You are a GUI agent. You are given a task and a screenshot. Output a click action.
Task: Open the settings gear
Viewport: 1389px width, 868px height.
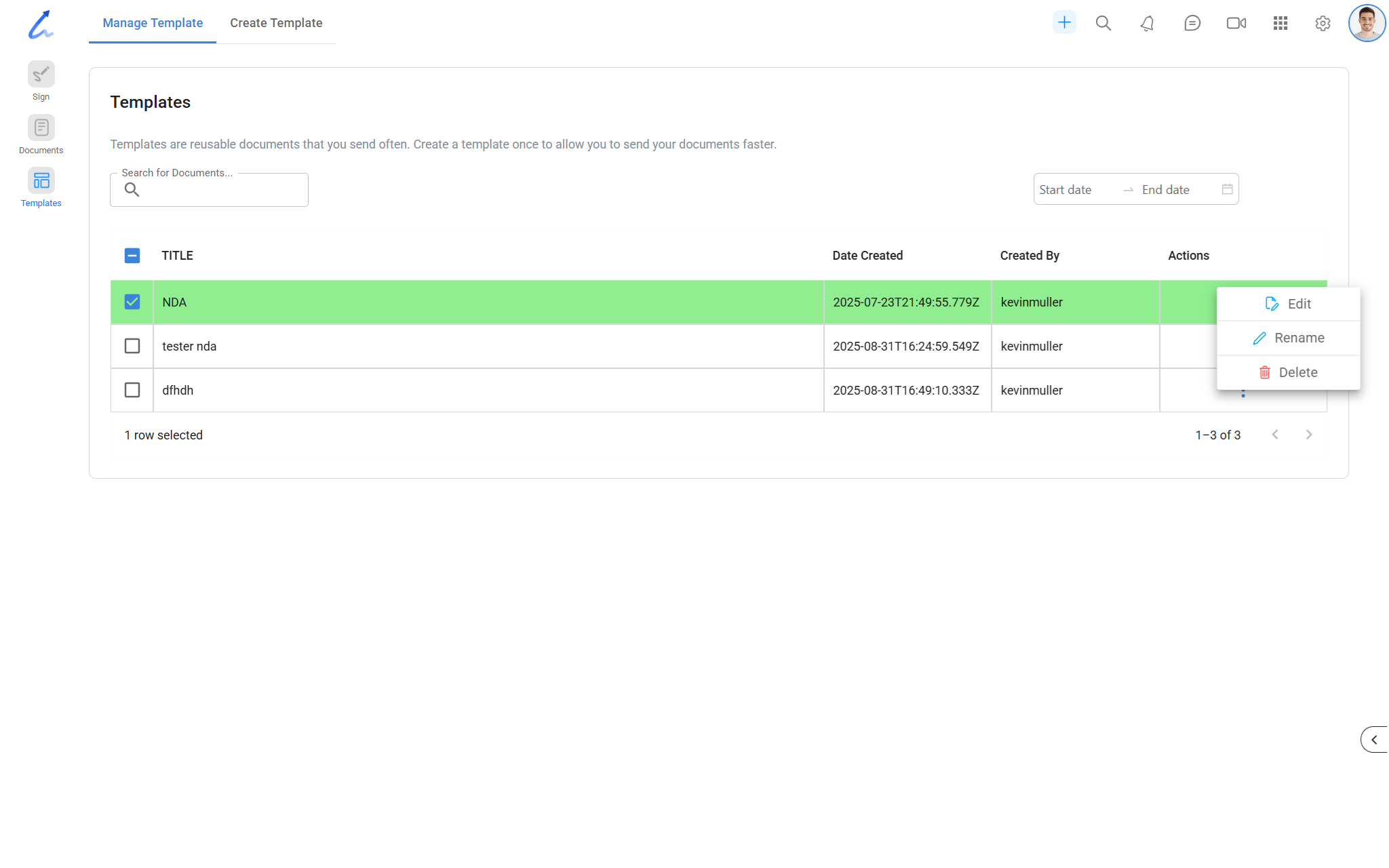tap(1322, 24)
